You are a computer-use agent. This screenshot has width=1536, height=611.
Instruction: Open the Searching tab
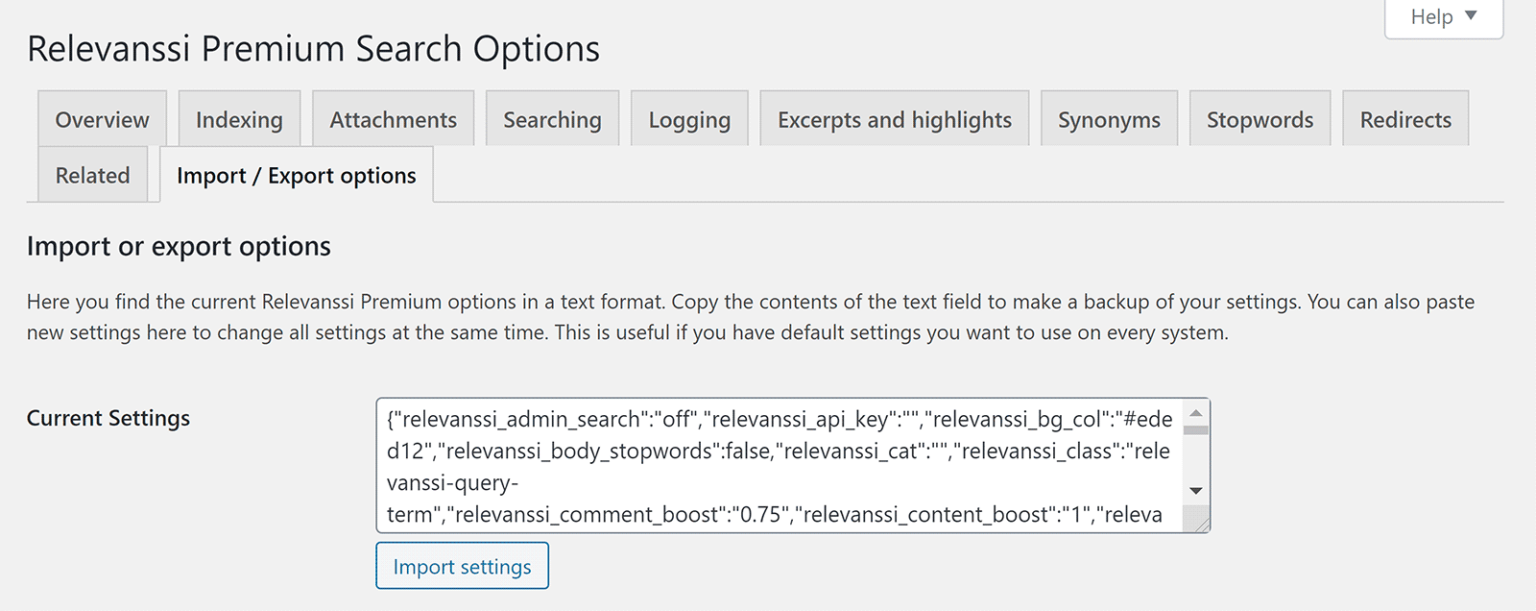552,118
